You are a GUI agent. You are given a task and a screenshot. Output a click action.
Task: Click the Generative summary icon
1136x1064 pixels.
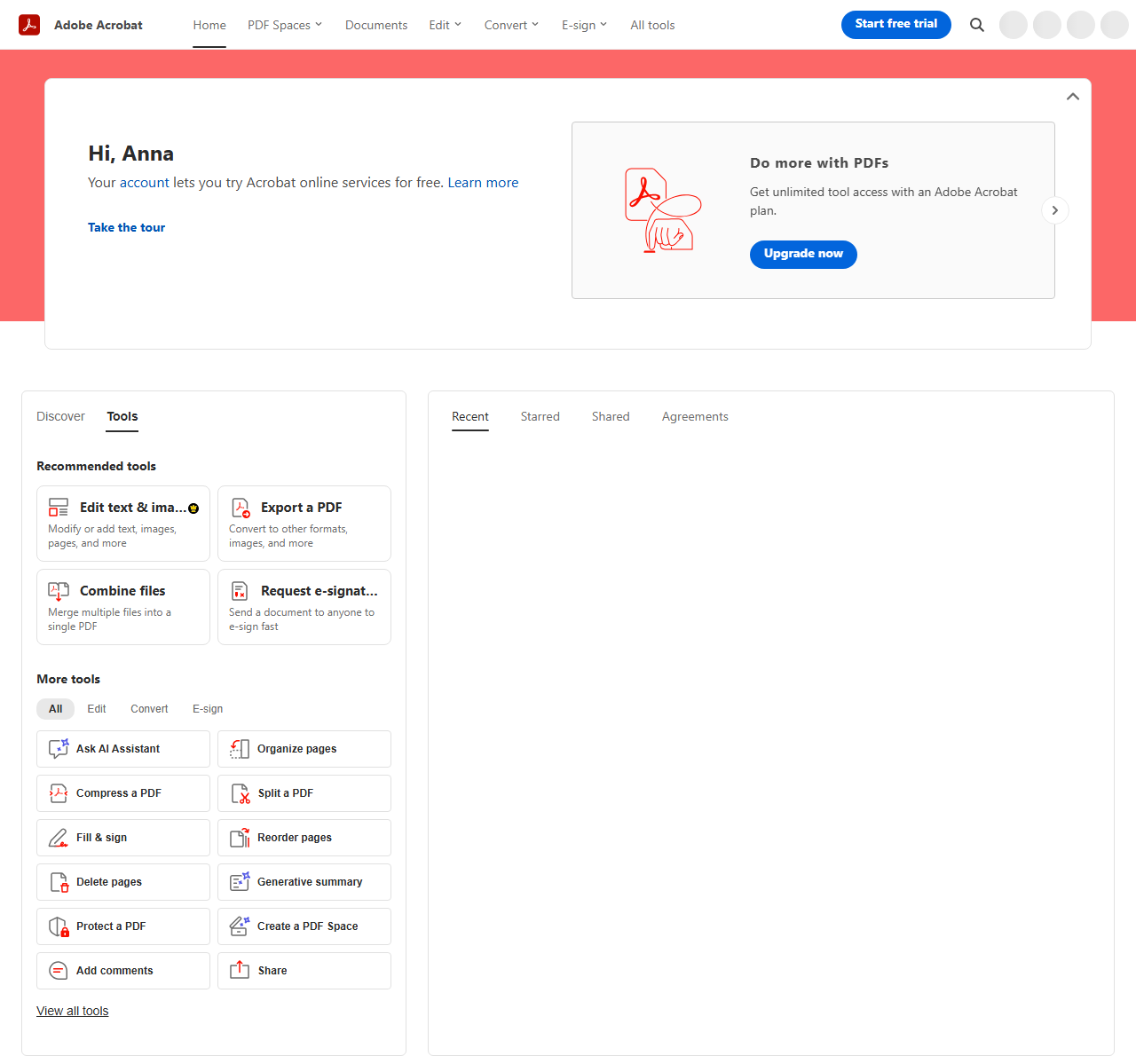[x=240, y=882]
